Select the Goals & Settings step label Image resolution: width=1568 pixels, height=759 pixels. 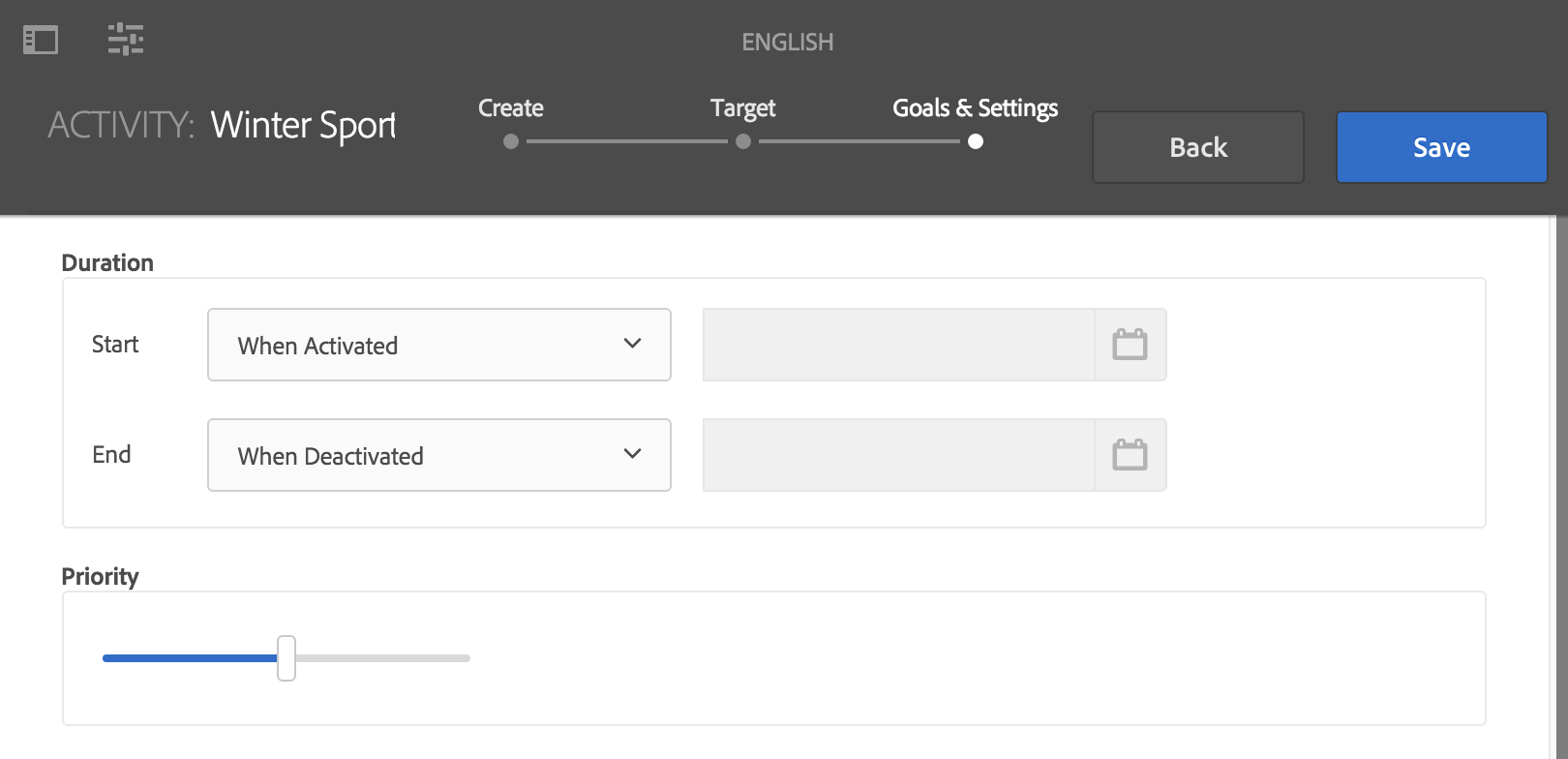coord(975,108)
